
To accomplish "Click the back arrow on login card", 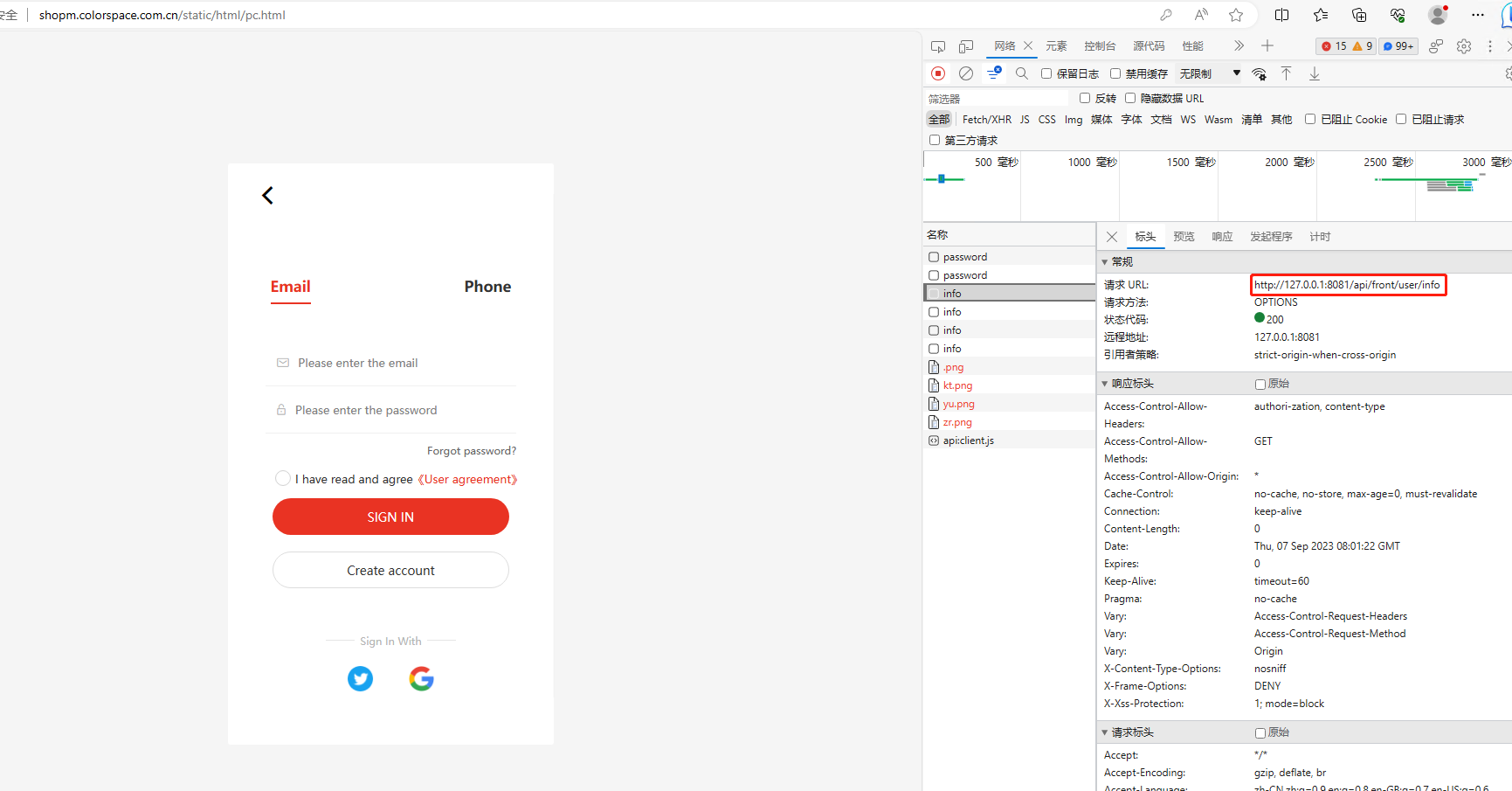I will point(268,195).
